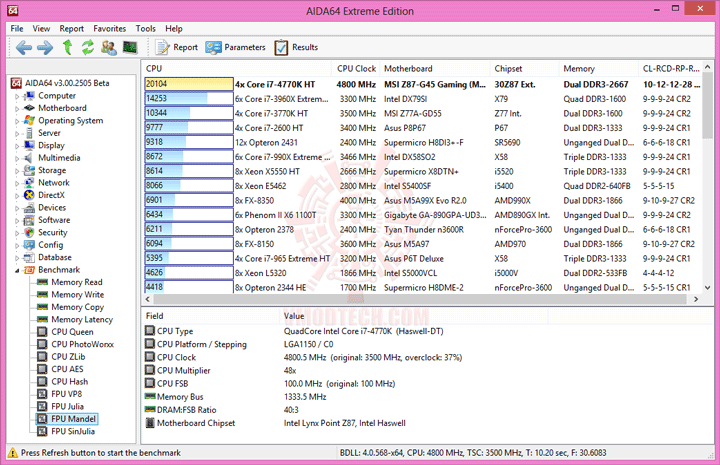Click the Results toolbar button

296,47
